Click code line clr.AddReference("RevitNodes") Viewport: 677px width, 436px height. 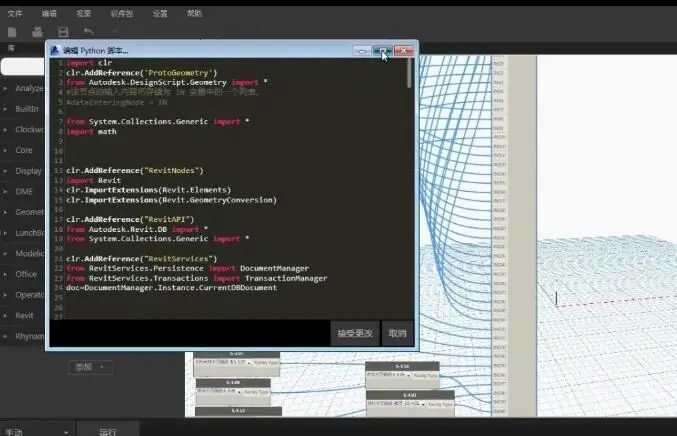tap(134, 171)
